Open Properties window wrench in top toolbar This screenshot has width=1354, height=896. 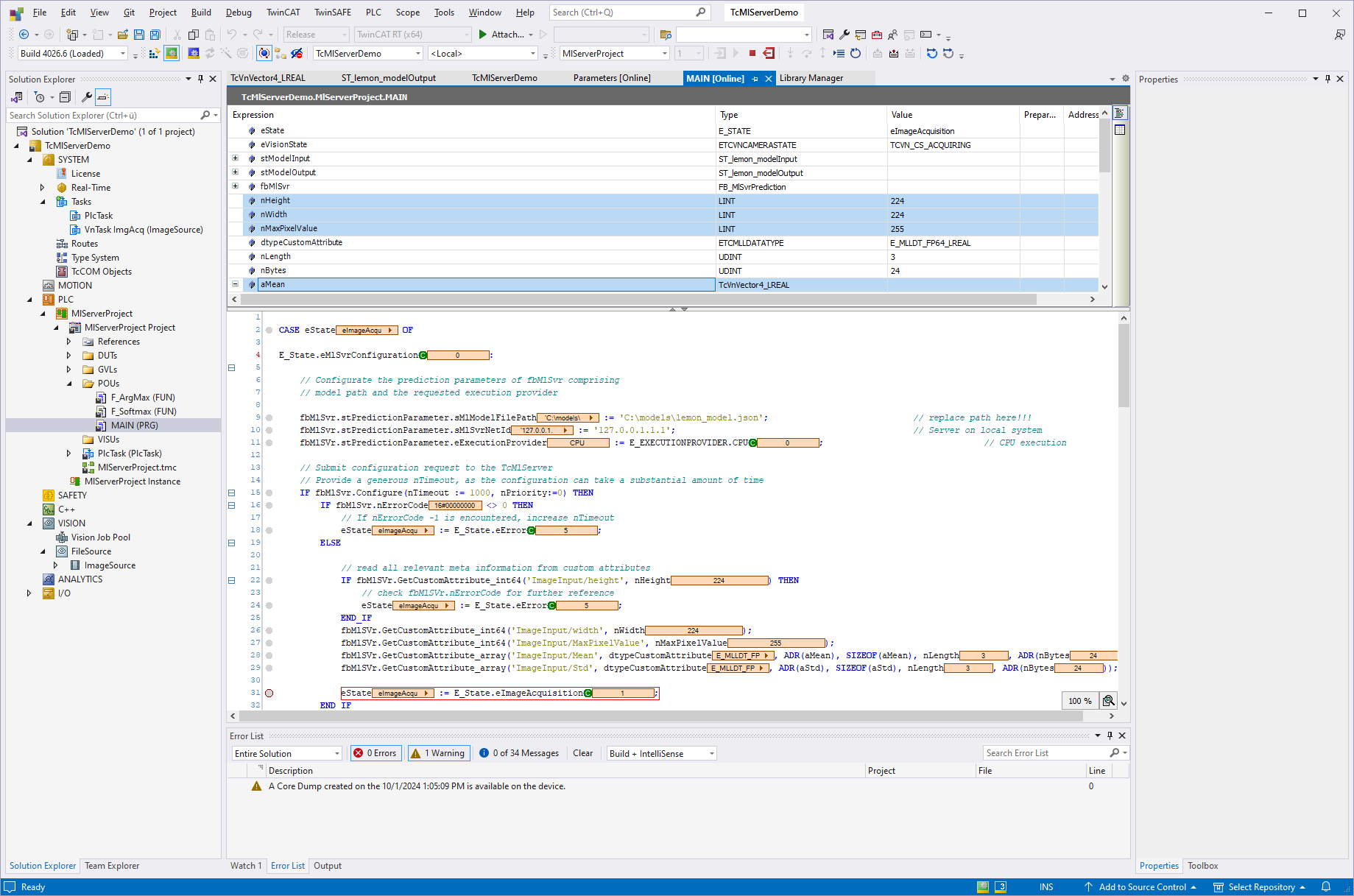pos(845,35)
